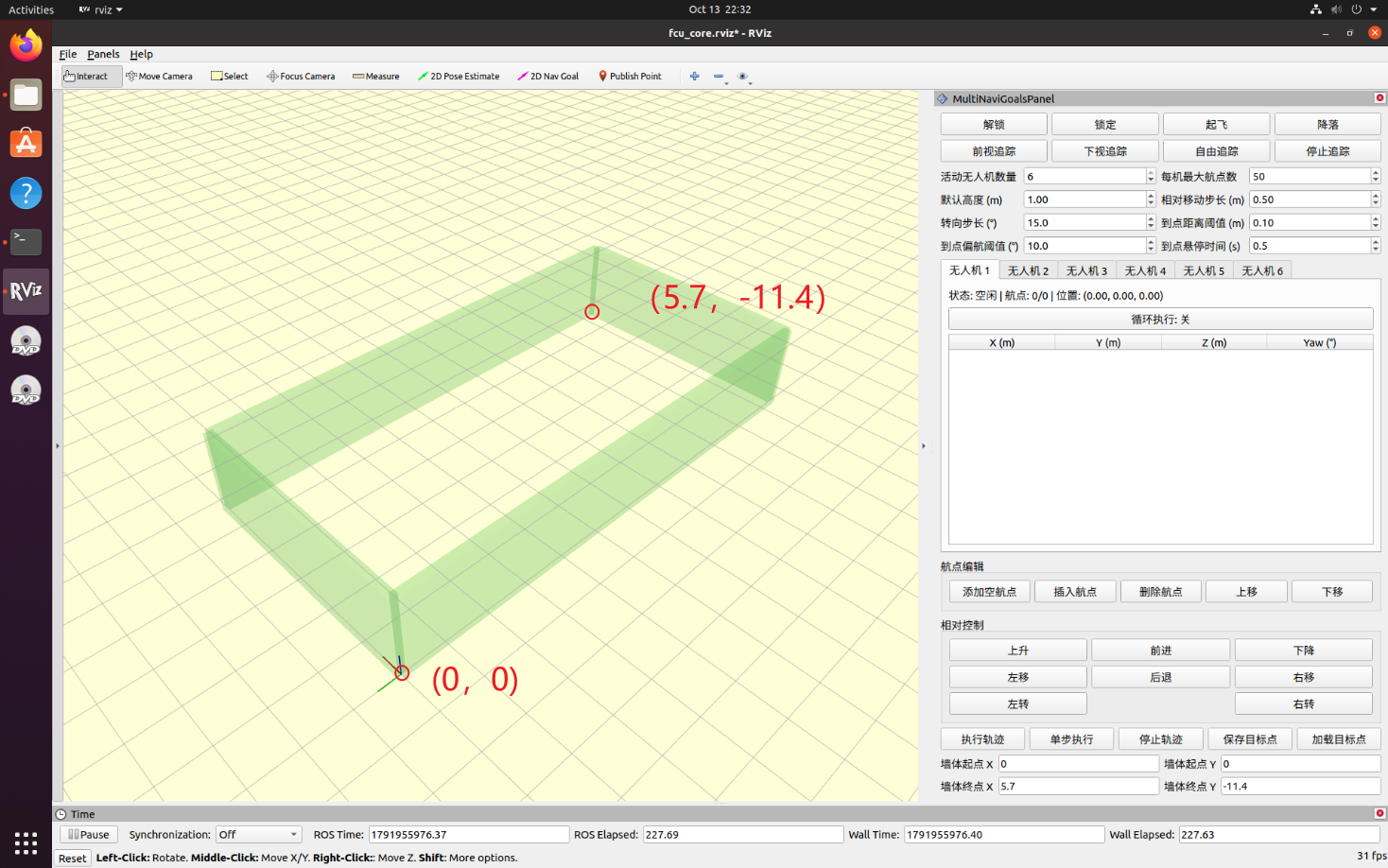Image resolution: width=1388 pixels, height=868 pixels.
Task: Click the 降落 landing button
Action: click(x=1327, y=125)
